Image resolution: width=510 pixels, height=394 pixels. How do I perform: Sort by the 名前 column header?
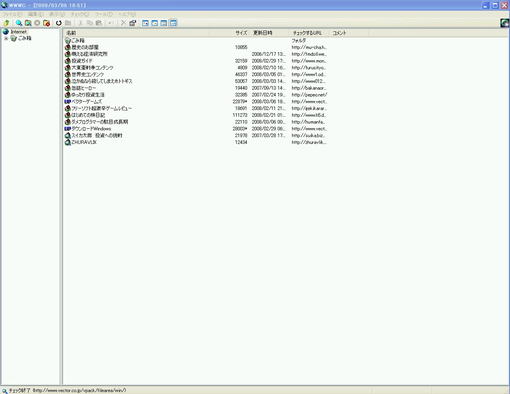[137, 33]
